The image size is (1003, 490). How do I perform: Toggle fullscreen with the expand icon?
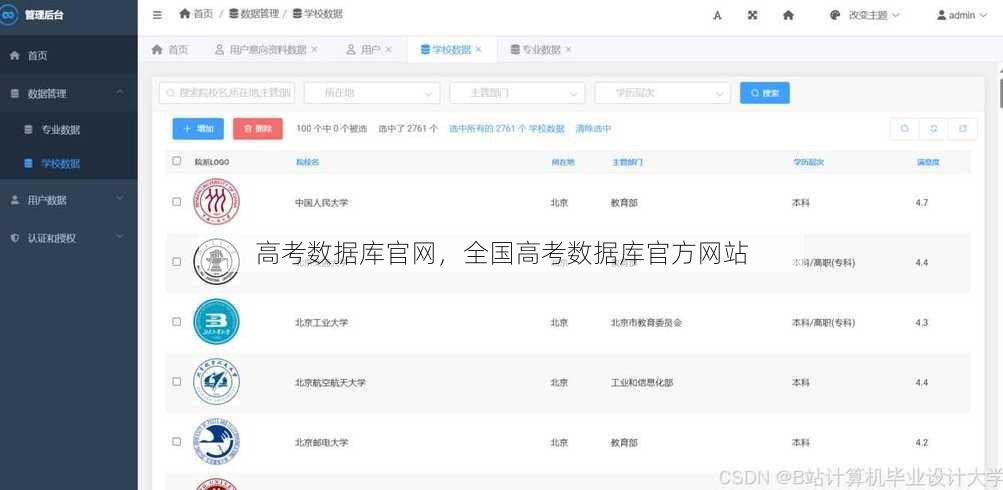click(x=752, y=15)
